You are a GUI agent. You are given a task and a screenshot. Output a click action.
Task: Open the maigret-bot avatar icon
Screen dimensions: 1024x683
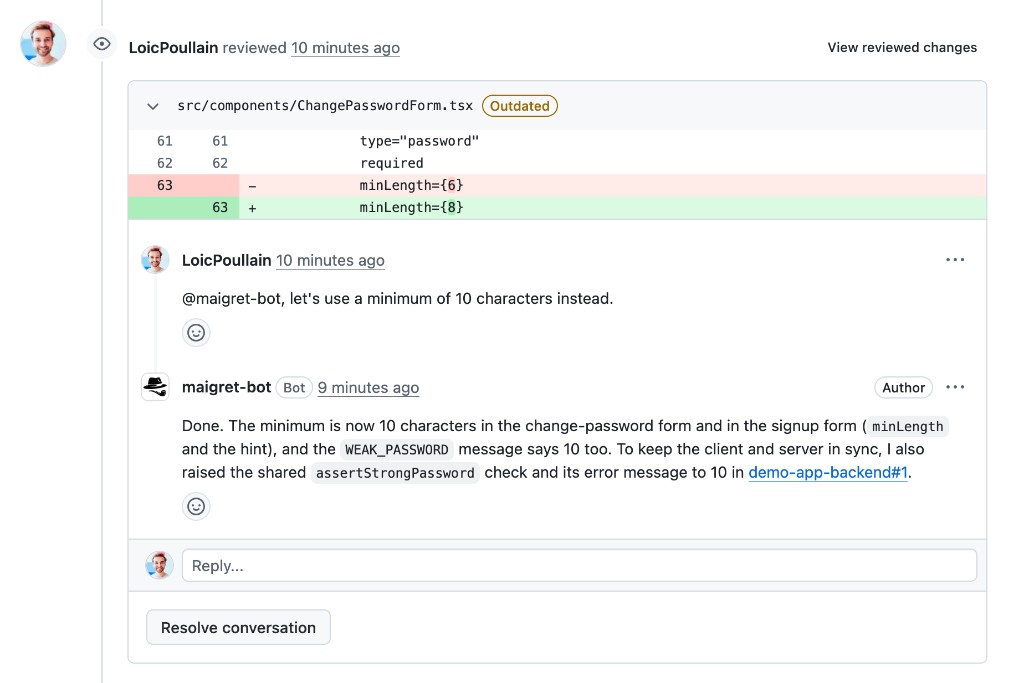coord(155,387)
